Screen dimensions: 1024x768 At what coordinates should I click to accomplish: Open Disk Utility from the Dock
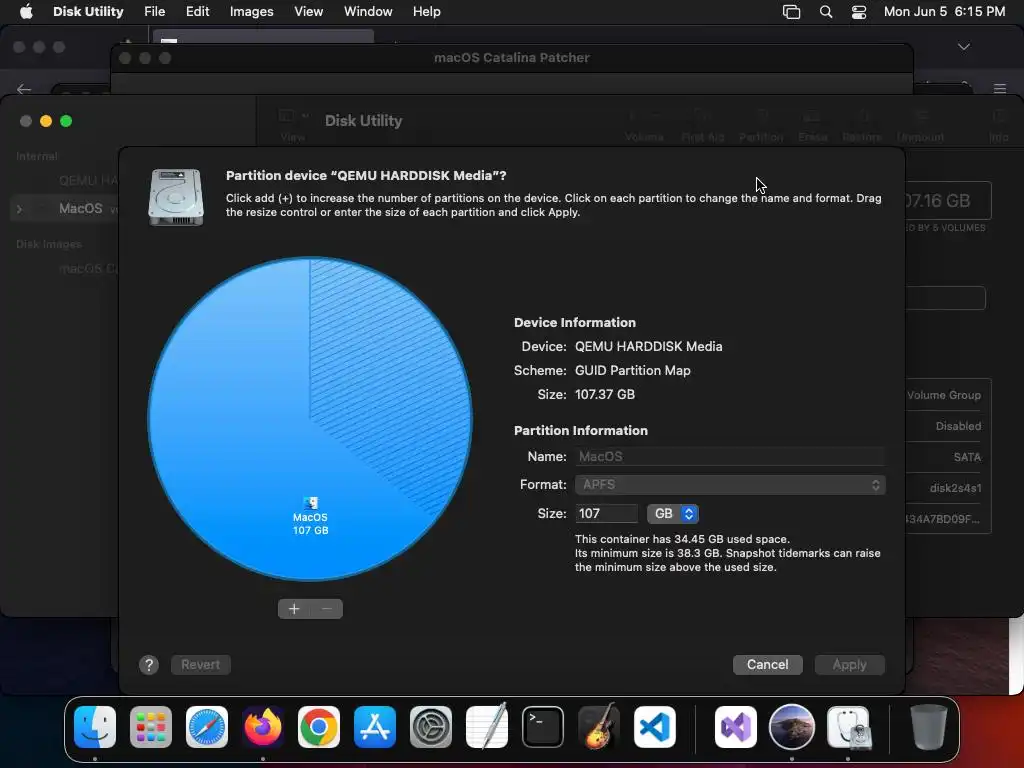click(849, 727)
